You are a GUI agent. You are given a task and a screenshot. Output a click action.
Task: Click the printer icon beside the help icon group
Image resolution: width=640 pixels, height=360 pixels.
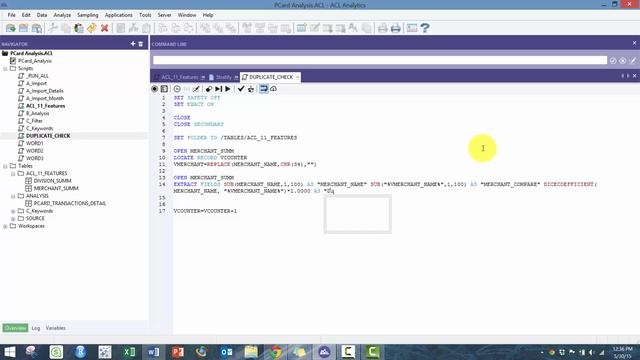pyautogui.click(x=396, y=28)
